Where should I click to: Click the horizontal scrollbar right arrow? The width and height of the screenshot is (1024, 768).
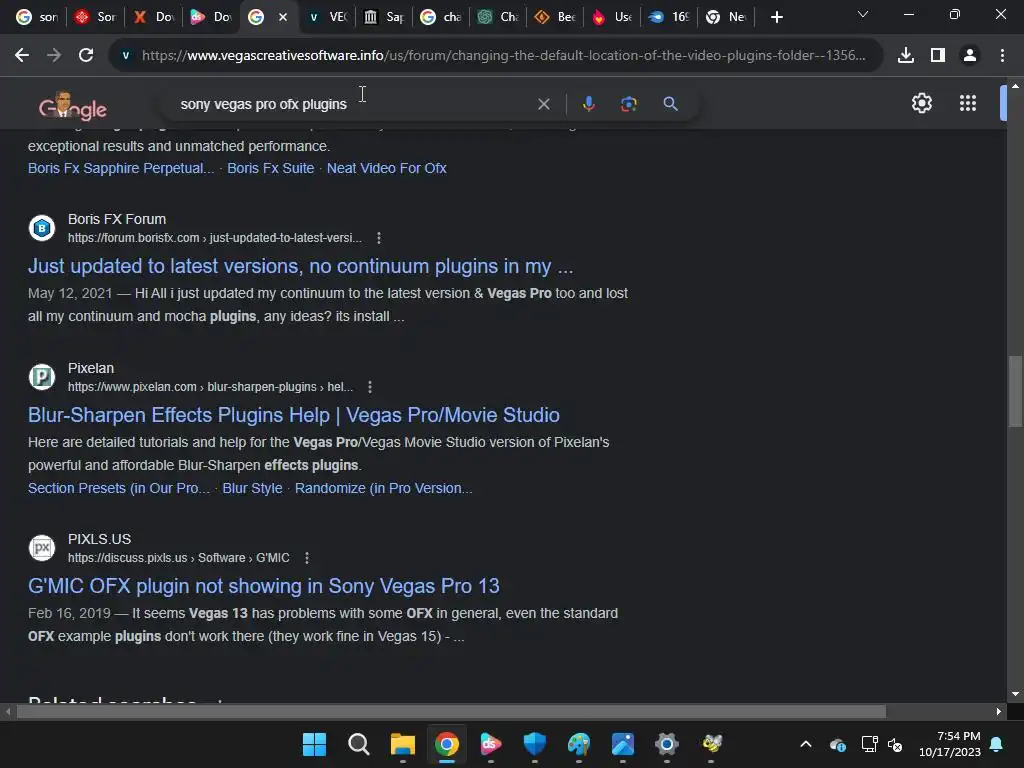999,711
